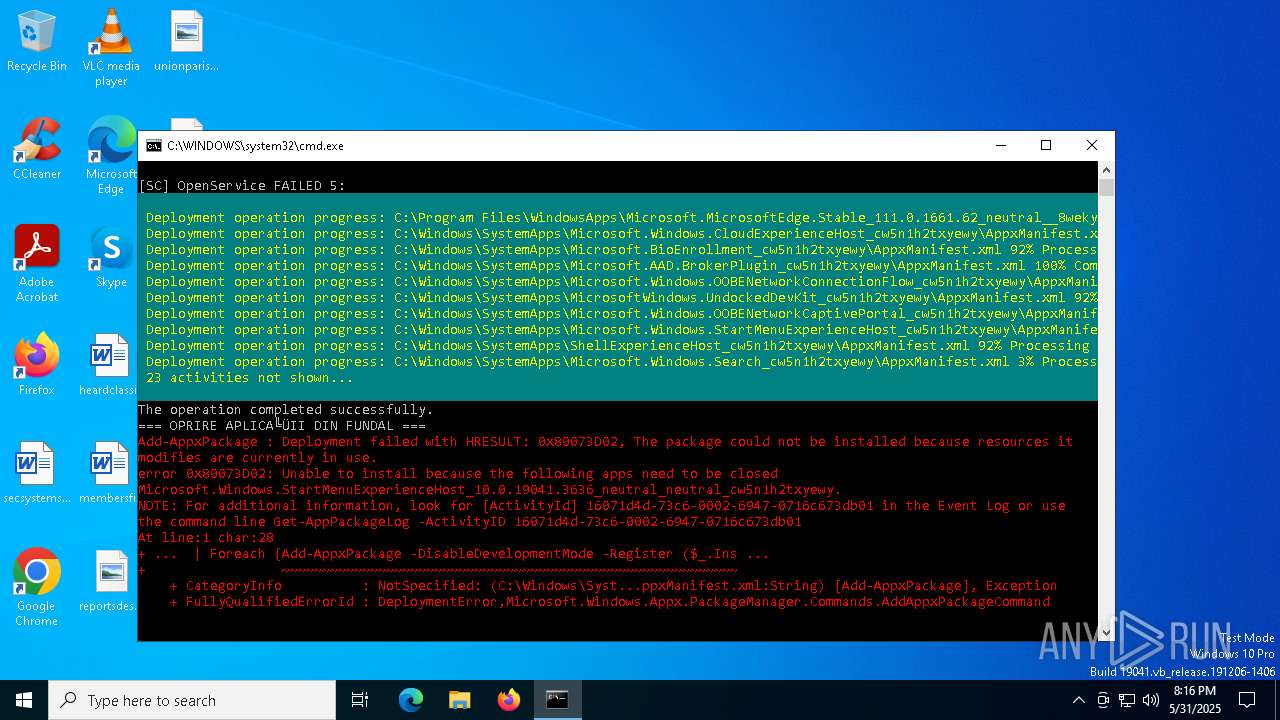Minimize the cmd.exe window

tap(1000, 146)
